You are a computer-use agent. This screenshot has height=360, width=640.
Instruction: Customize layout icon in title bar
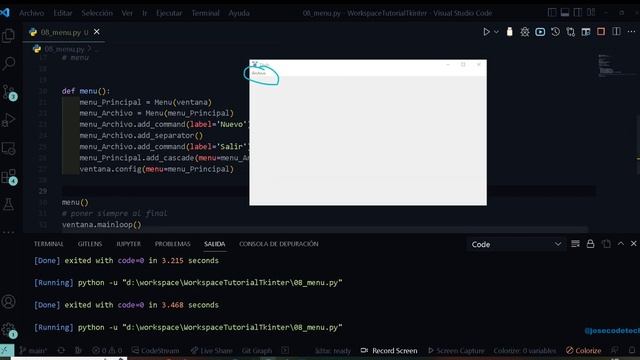[x=591, y=13]
